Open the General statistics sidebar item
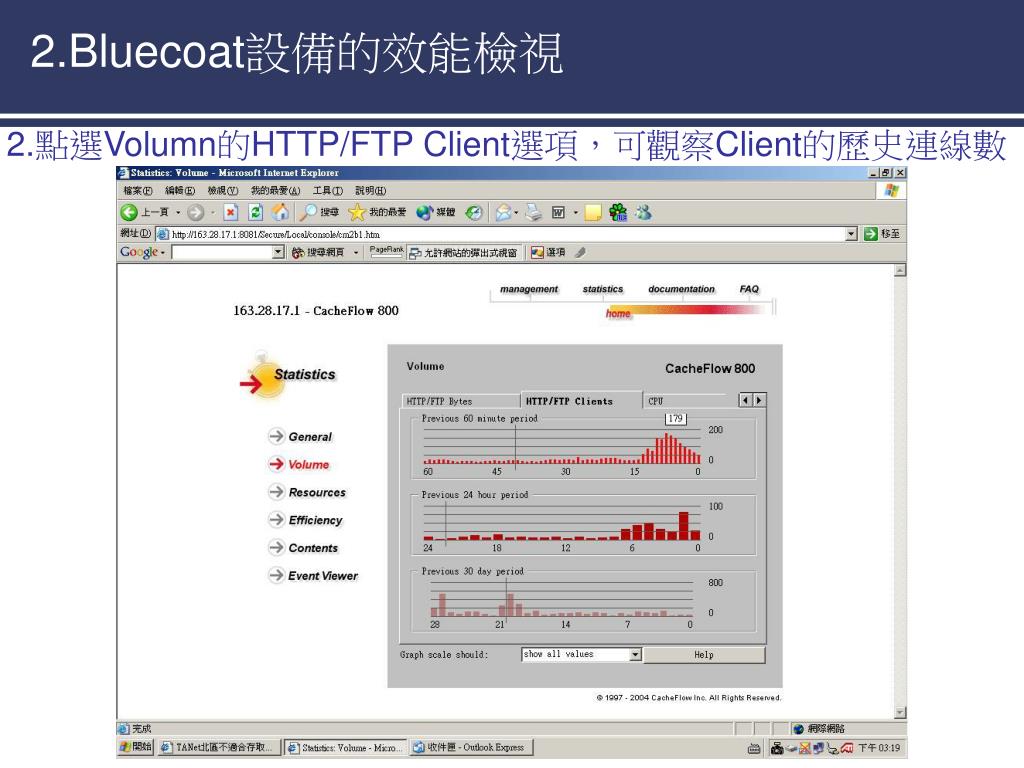Screen dimensions: 1024x768 (x=300, y=436)
